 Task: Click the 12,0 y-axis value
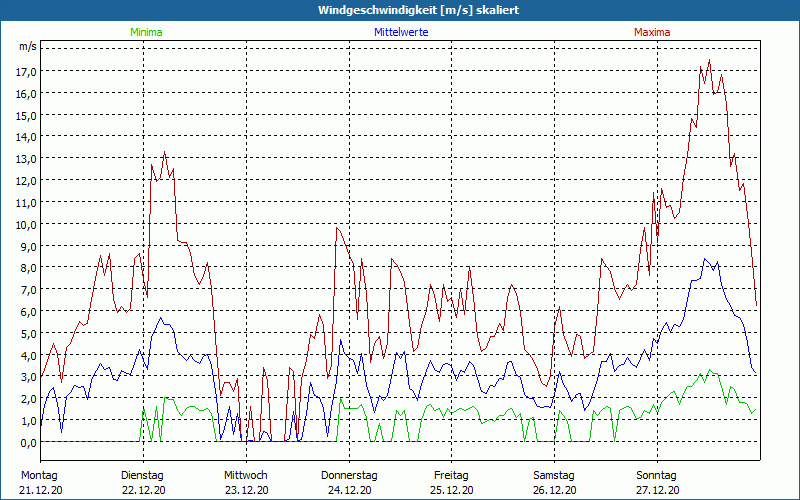(x=26, y=181)
